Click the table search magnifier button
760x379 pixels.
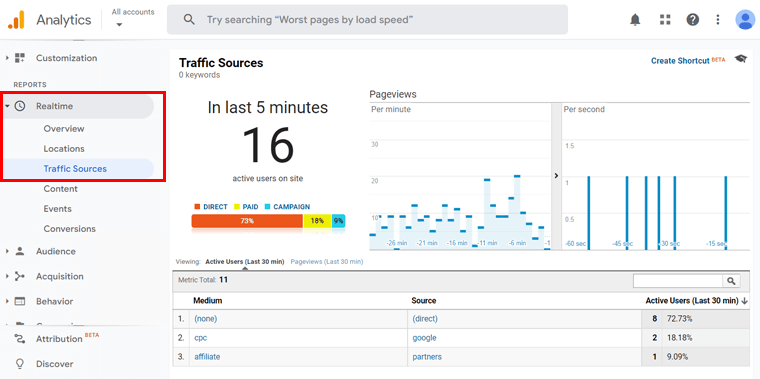731,281
